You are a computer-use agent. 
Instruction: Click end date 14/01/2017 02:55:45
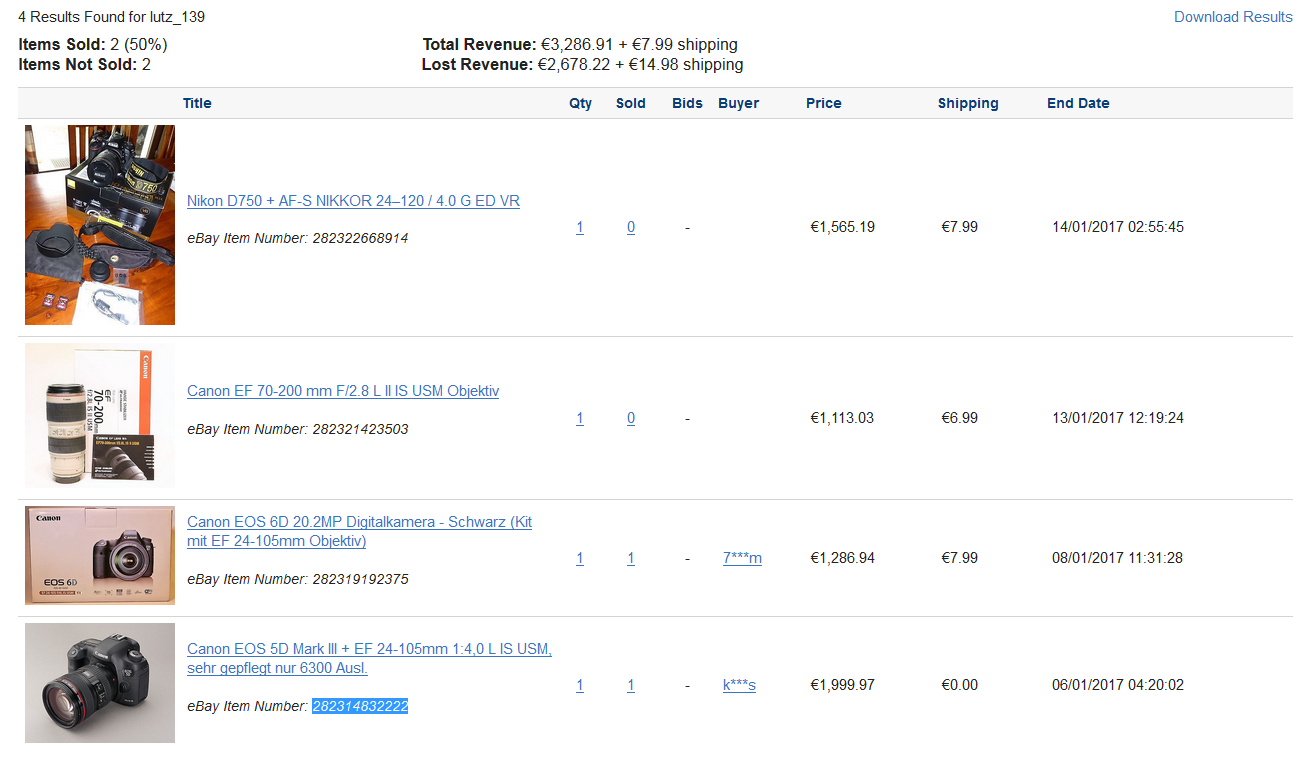(1118, 227)
